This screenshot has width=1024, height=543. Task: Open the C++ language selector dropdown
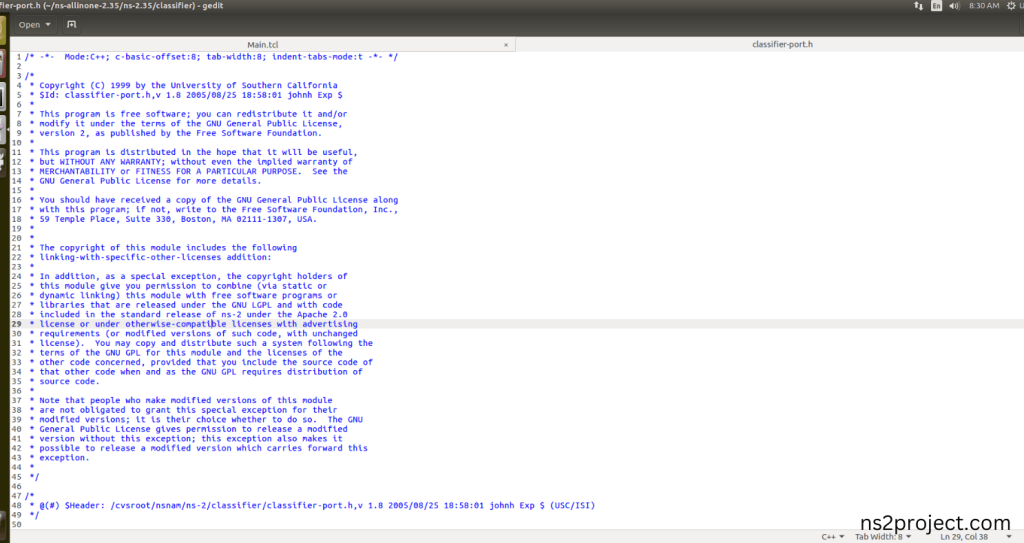pyautogui.click(x=833, y=536)
